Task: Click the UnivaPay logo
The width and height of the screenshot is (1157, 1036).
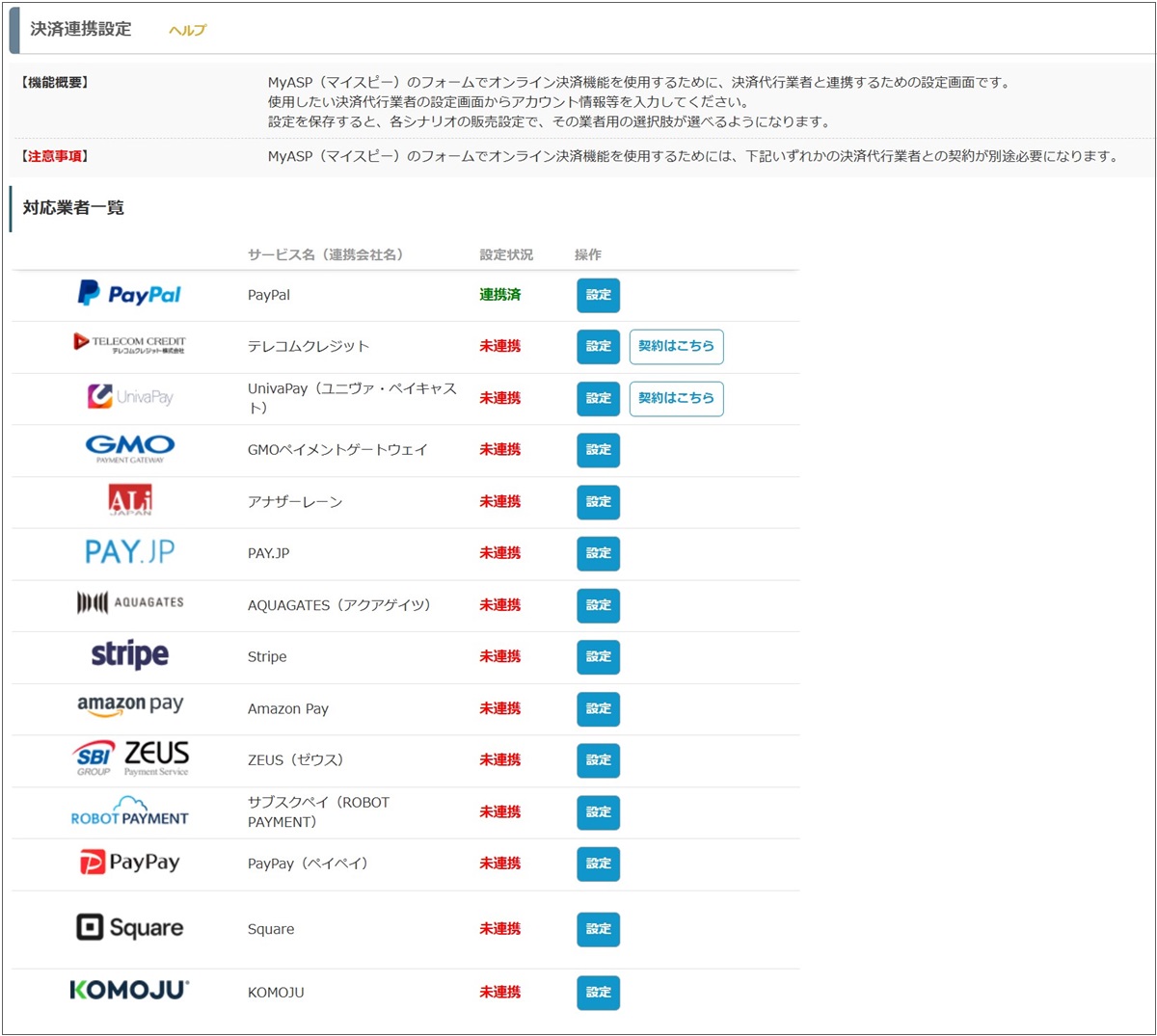Action: tap(129, 396)
